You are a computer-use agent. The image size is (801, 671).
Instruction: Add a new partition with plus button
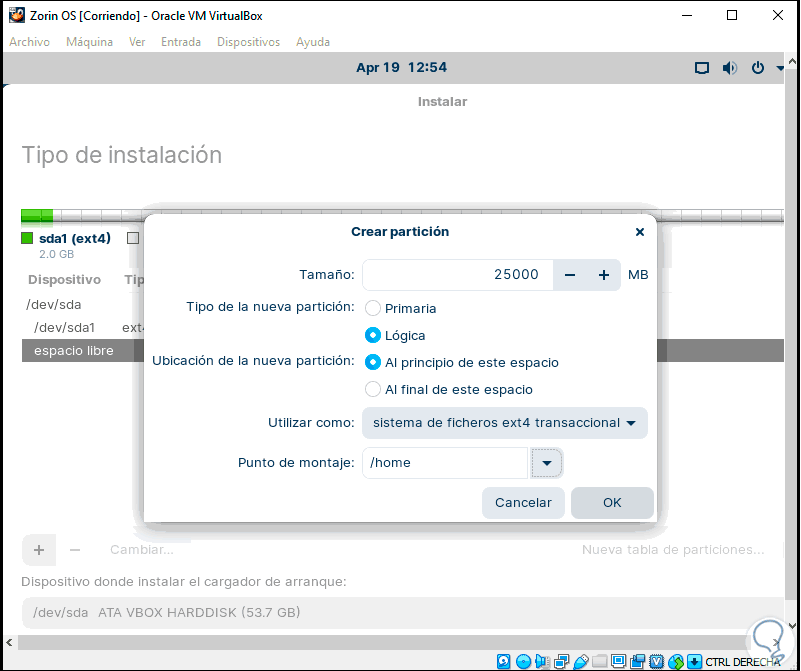(39, 550)
